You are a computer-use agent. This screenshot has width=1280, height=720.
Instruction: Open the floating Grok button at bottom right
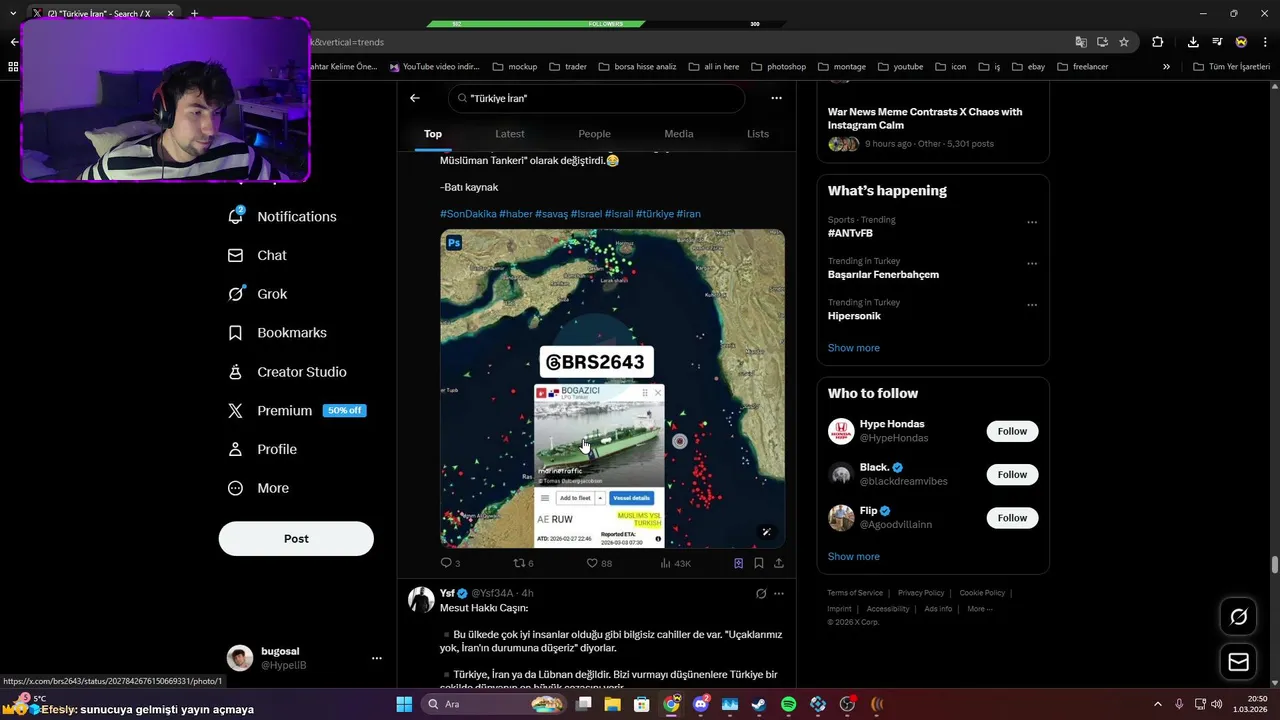click(1238, 617)
